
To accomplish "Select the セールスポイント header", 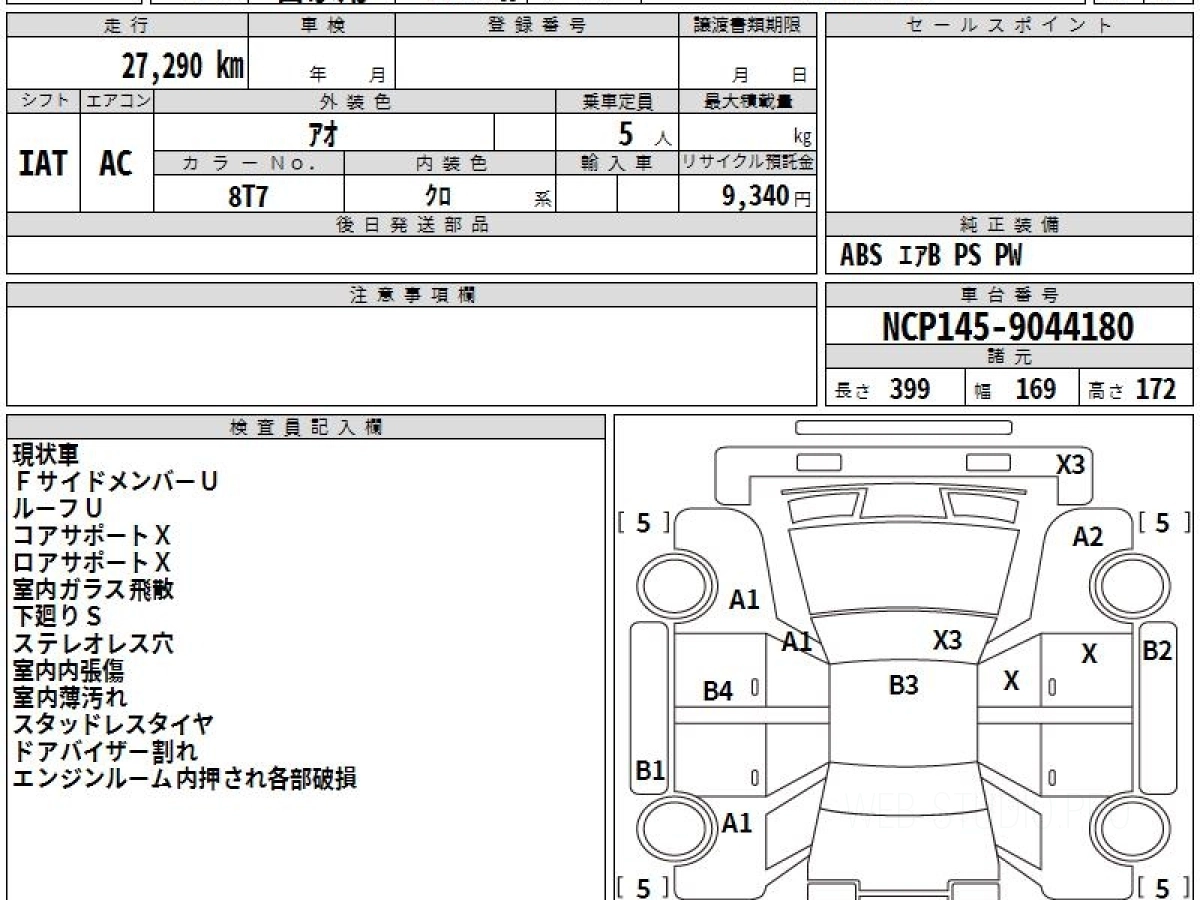I will point(1009,26).
